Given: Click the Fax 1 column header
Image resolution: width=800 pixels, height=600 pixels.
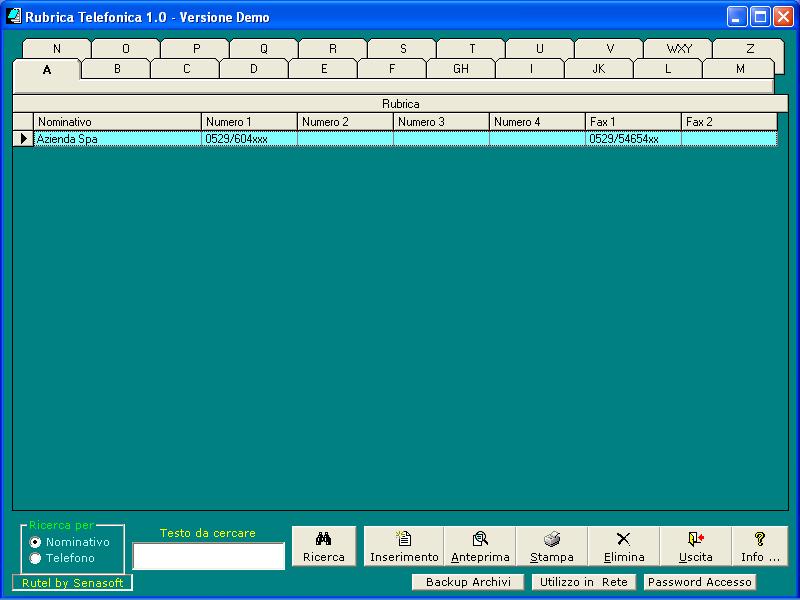Looking at the screenshot, I should pyautogui.click(x=633, y=122).
